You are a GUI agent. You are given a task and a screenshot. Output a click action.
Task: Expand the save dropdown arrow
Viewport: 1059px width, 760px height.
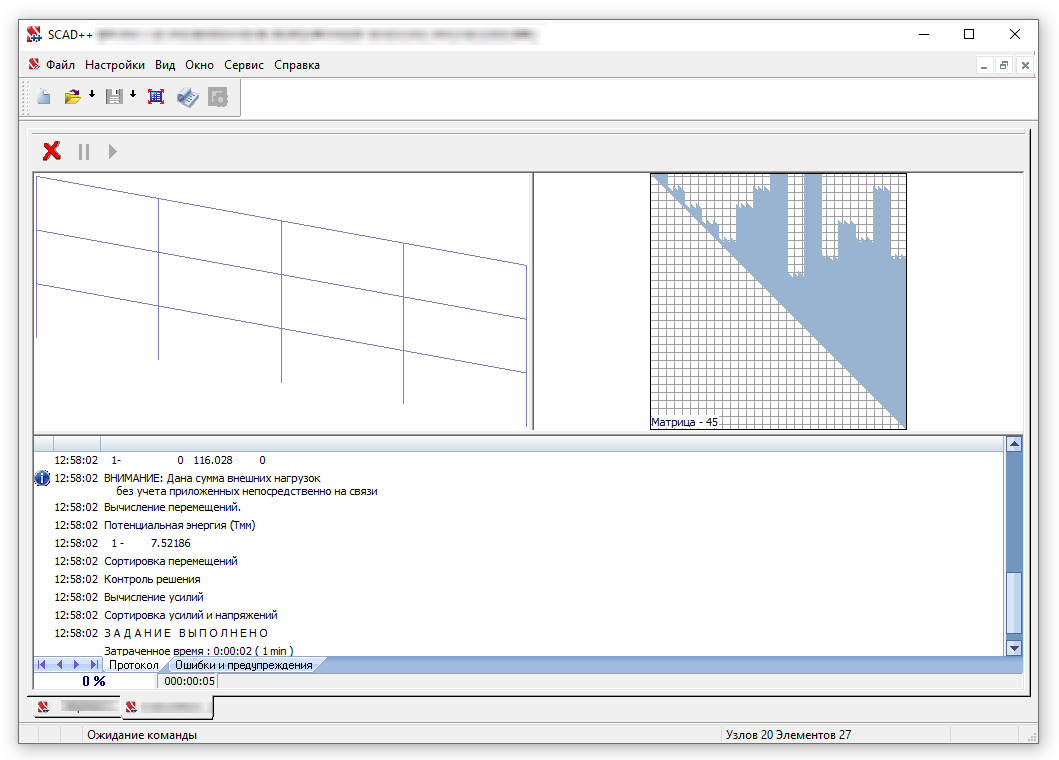coord(133,95)
